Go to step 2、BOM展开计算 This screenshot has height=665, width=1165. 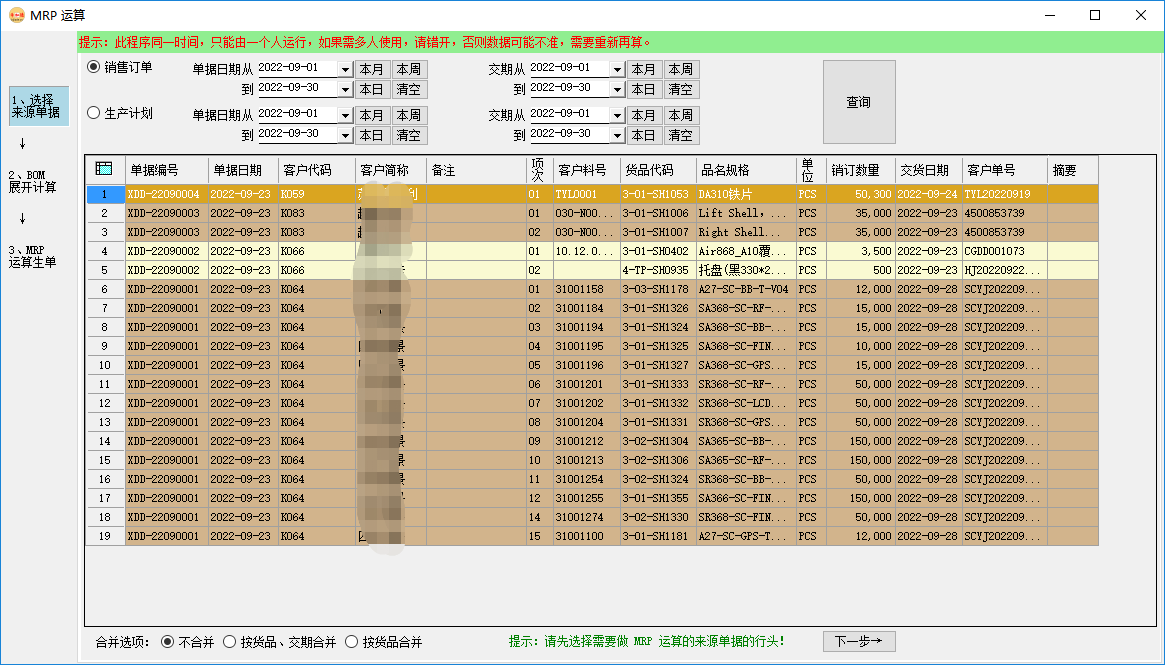coord(33,181)
